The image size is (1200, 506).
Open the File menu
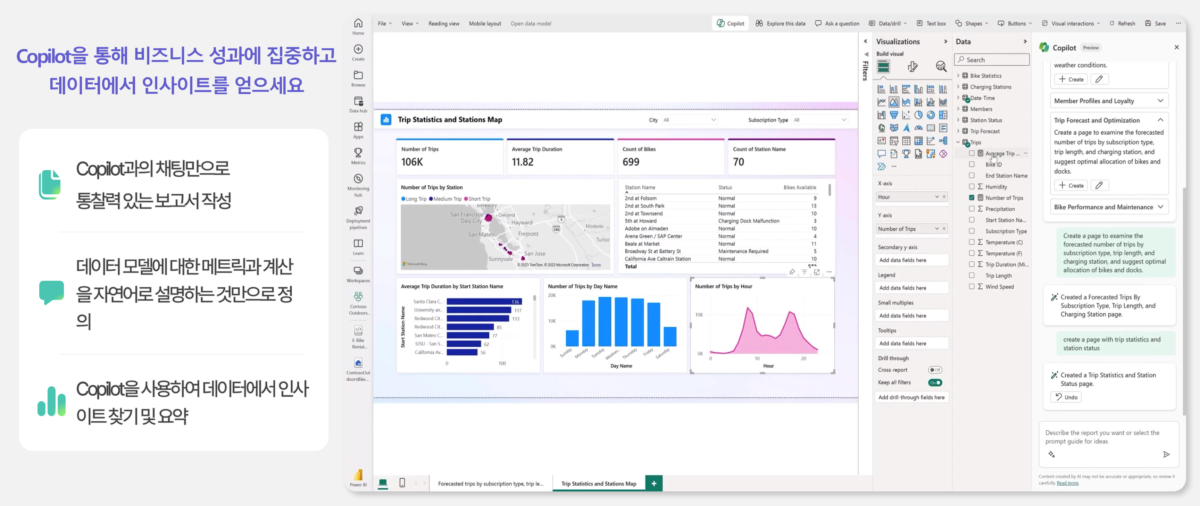point(384,22)
